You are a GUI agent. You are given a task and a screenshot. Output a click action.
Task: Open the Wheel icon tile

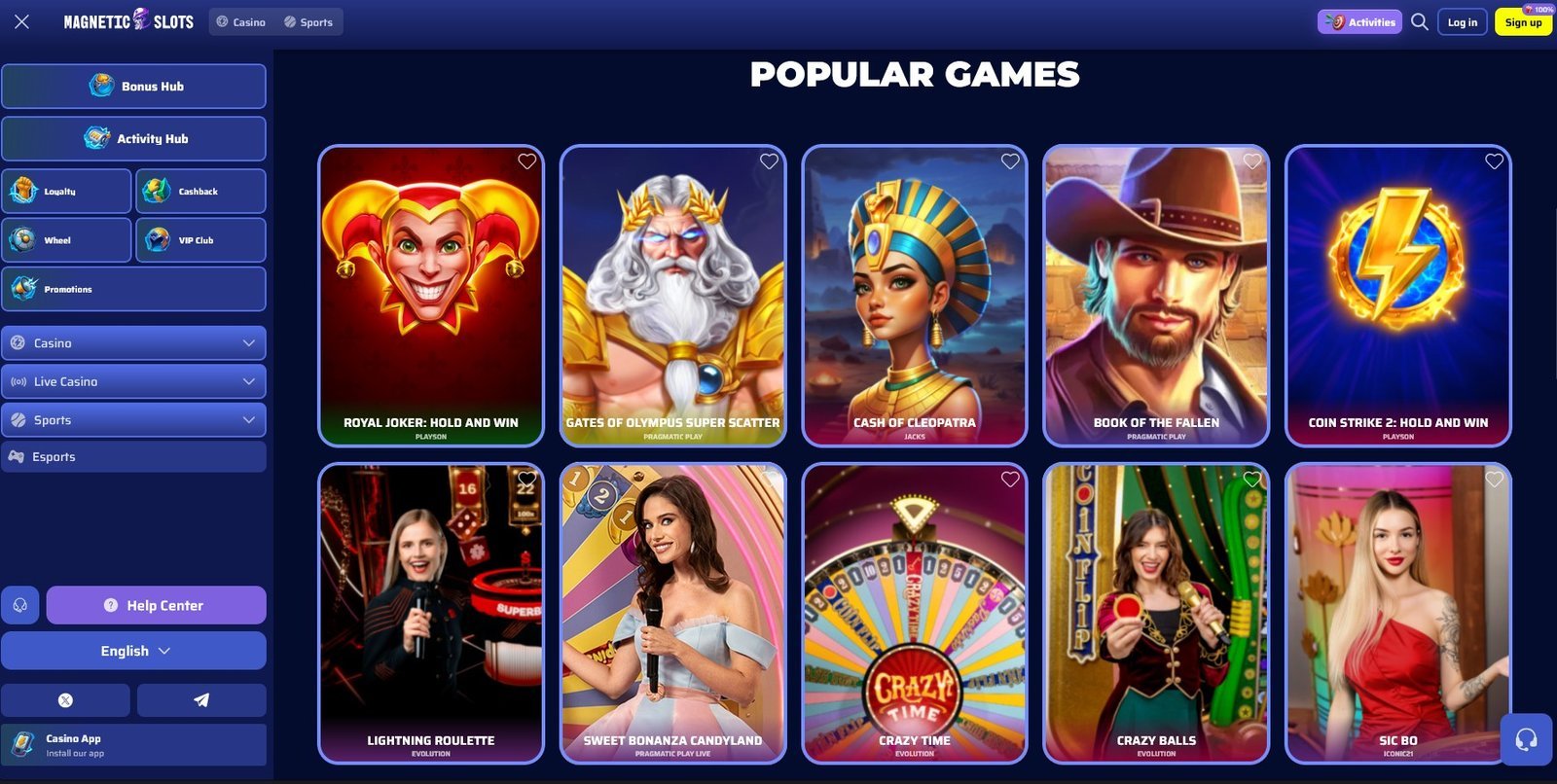[66, 239]
